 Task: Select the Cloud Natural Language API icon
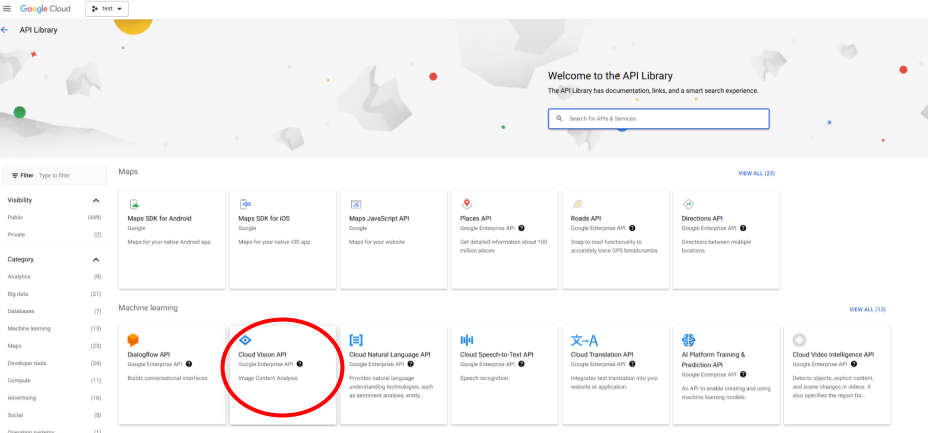pyautogui.click(x=356, y=340)
